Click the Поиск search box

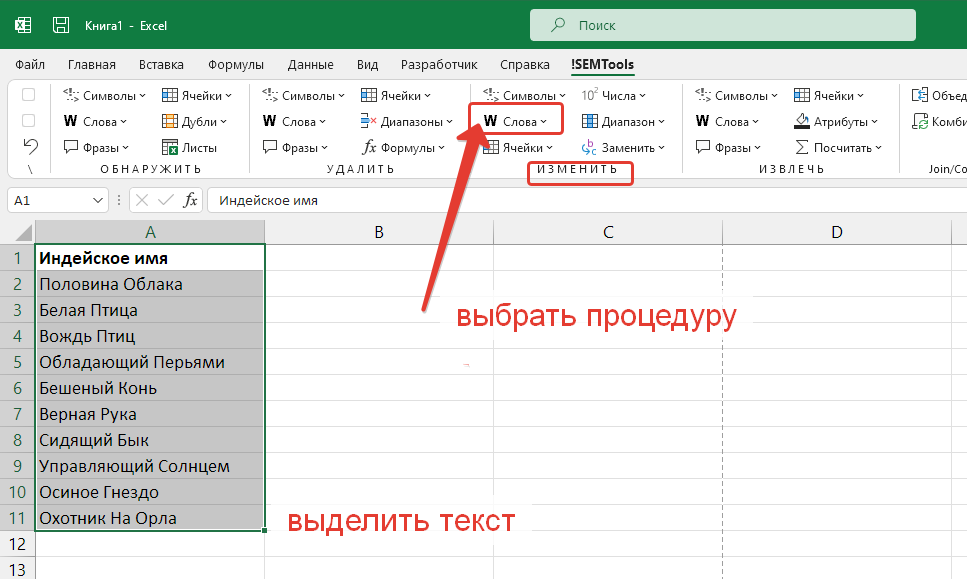click(722, 25)
